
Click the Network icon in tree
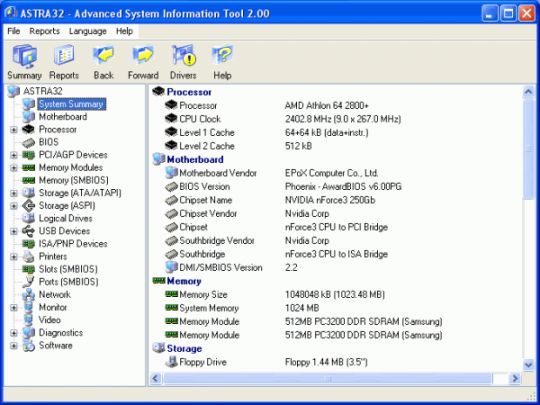pos(29,295)
